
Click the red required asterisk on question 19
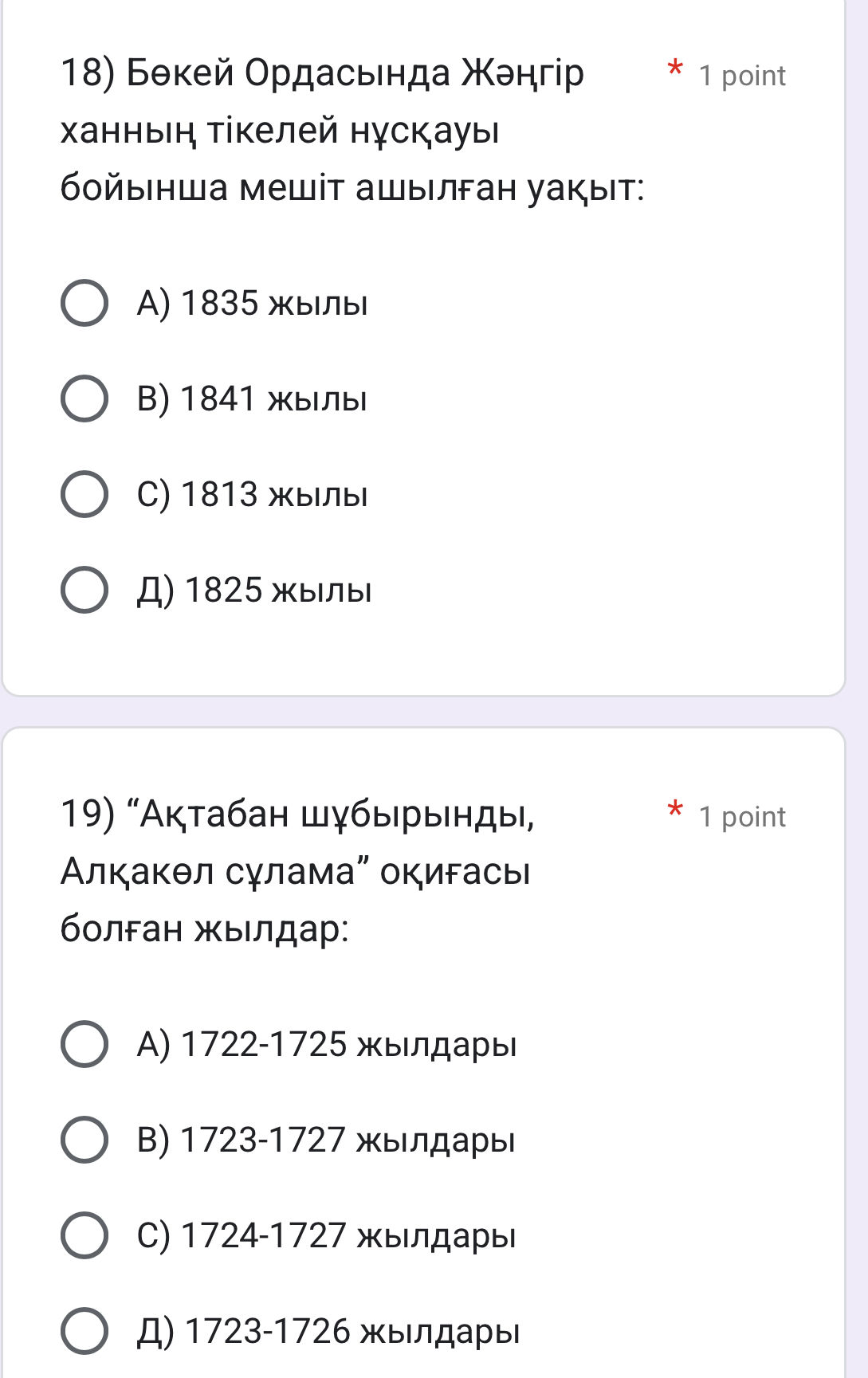click(x=675, y=809)
